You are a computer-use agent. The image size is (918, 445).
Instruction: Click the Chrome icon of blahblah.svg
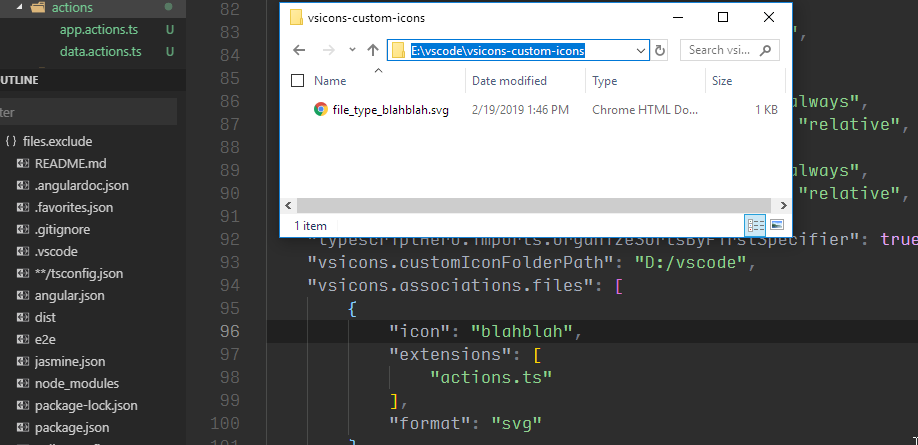(x=320, y=109)
